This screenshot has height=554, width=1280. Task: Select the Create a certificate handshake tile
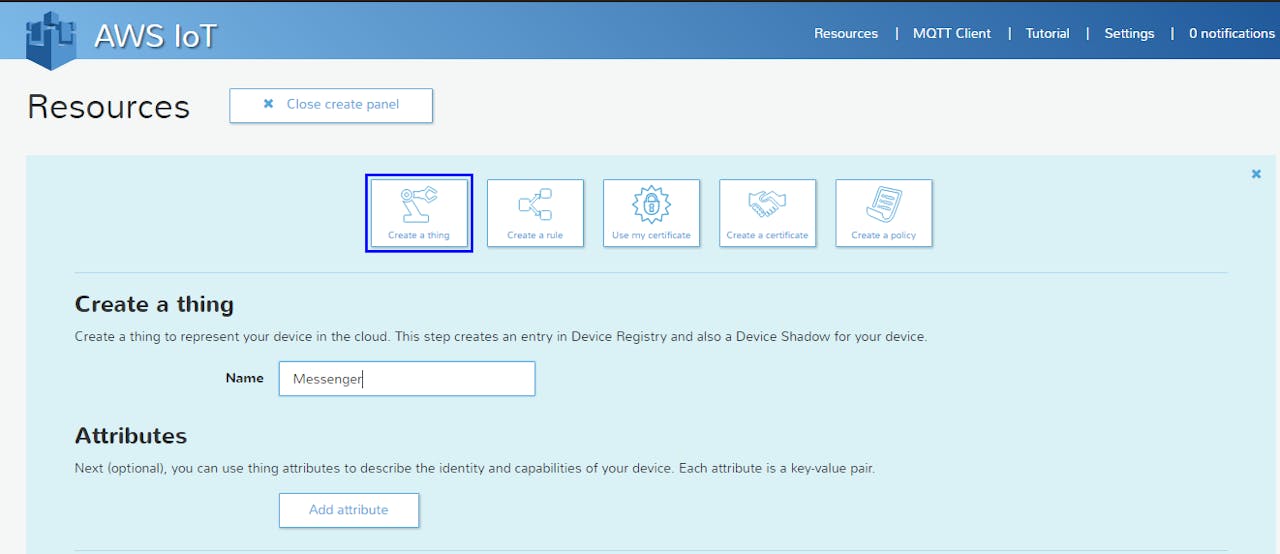[767, 213]
